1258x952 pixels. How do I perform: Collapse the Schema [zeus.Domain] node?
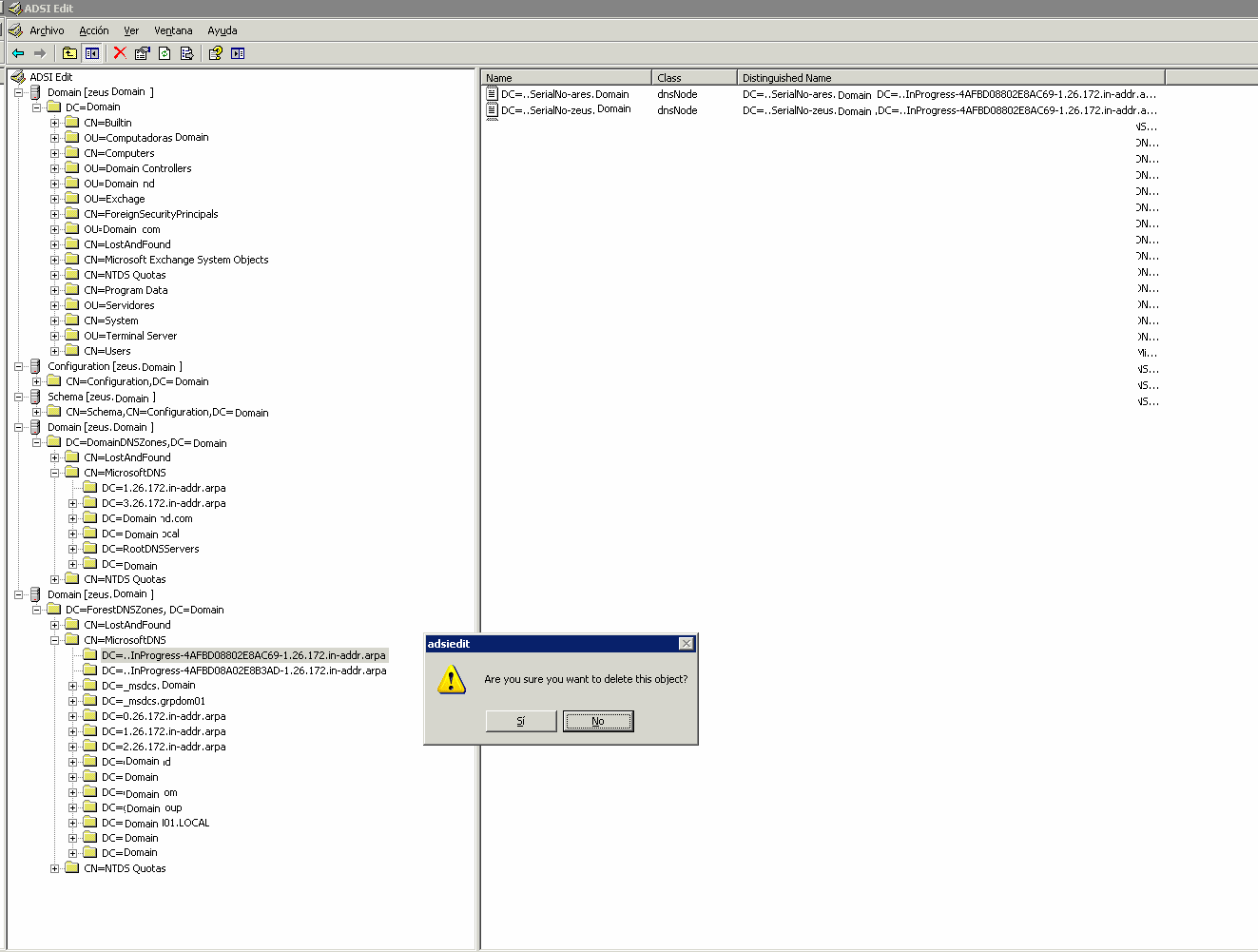tap(18, 397)
